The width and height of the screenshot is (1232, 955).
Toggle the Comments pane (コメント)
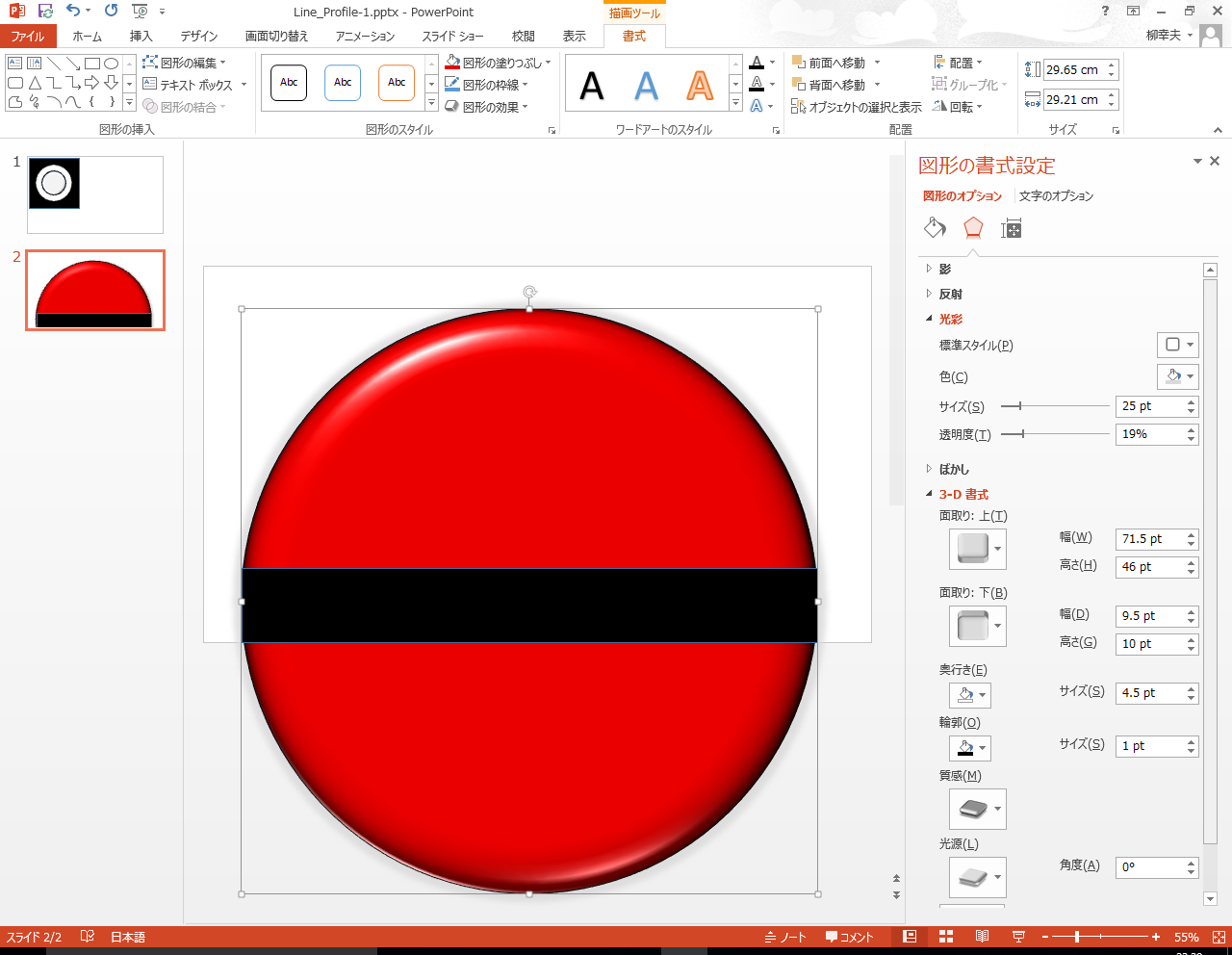[x=849, y=937]
